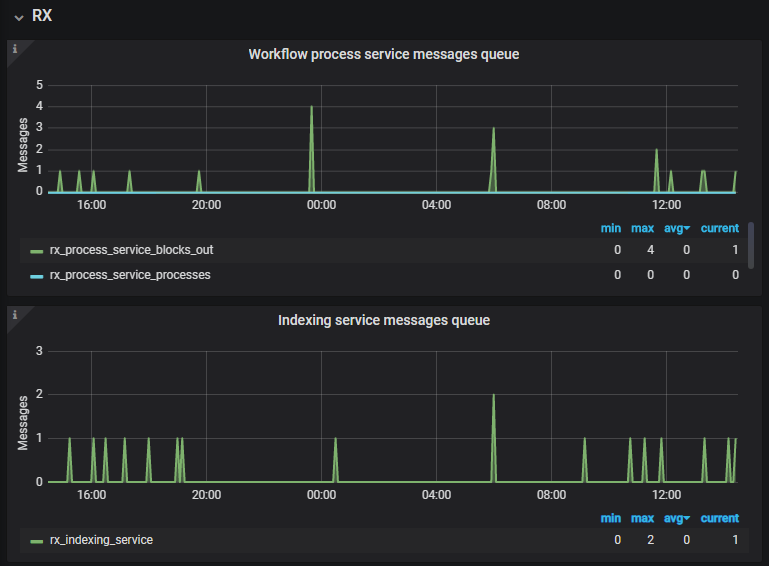Click blue color swatch of rx_process_service_processes
The width and height of the screenshot is (769, 566).
[37, 275]
